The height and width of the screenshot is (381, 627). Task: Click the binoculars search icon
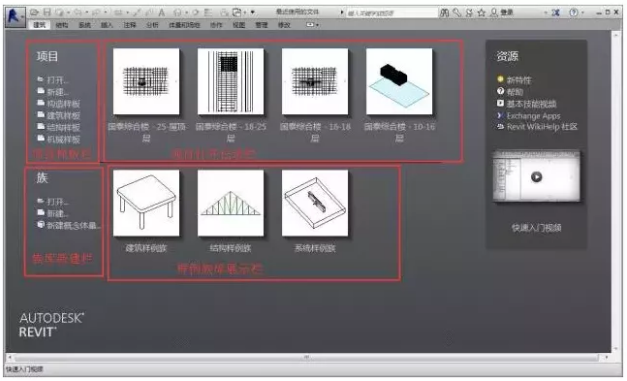[x=444, y=13]
